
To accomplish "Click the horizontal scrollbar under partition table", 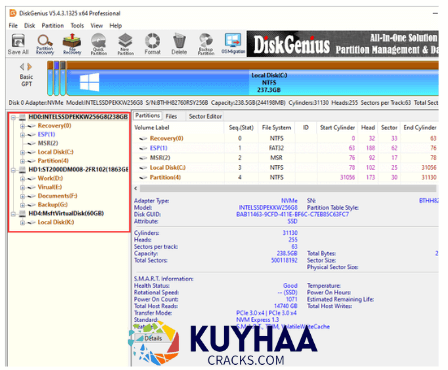I will click(x=288, y=189).
